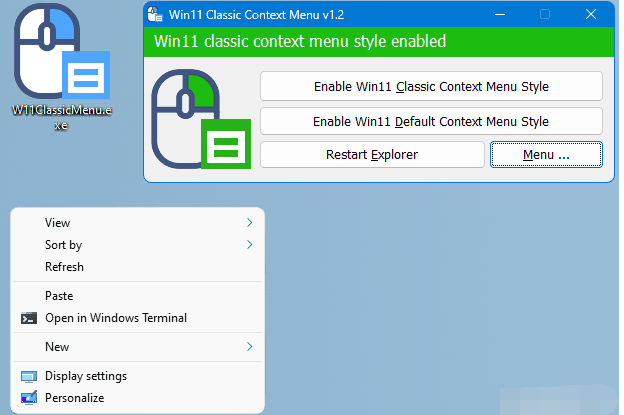Minimize the Win11 Classic Context Menu window

pyautogui.click(x=500, y=14)
